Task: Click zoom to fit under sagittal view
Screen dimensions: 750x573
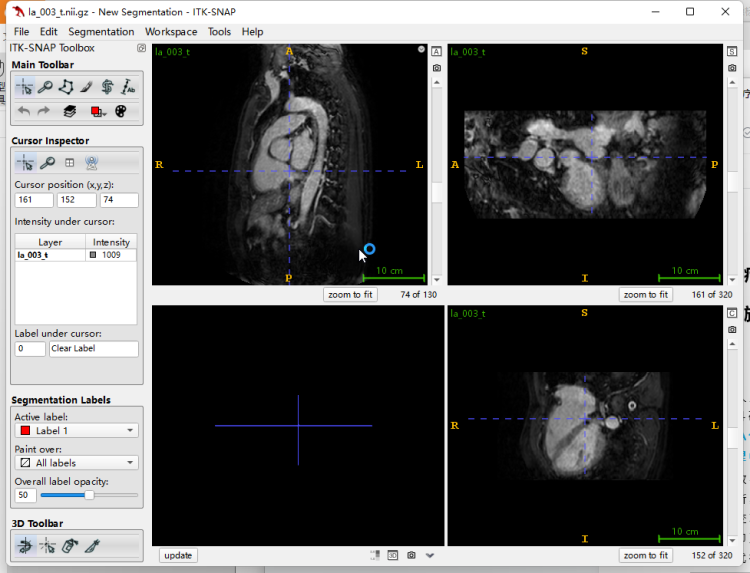Action: point(646,295)
